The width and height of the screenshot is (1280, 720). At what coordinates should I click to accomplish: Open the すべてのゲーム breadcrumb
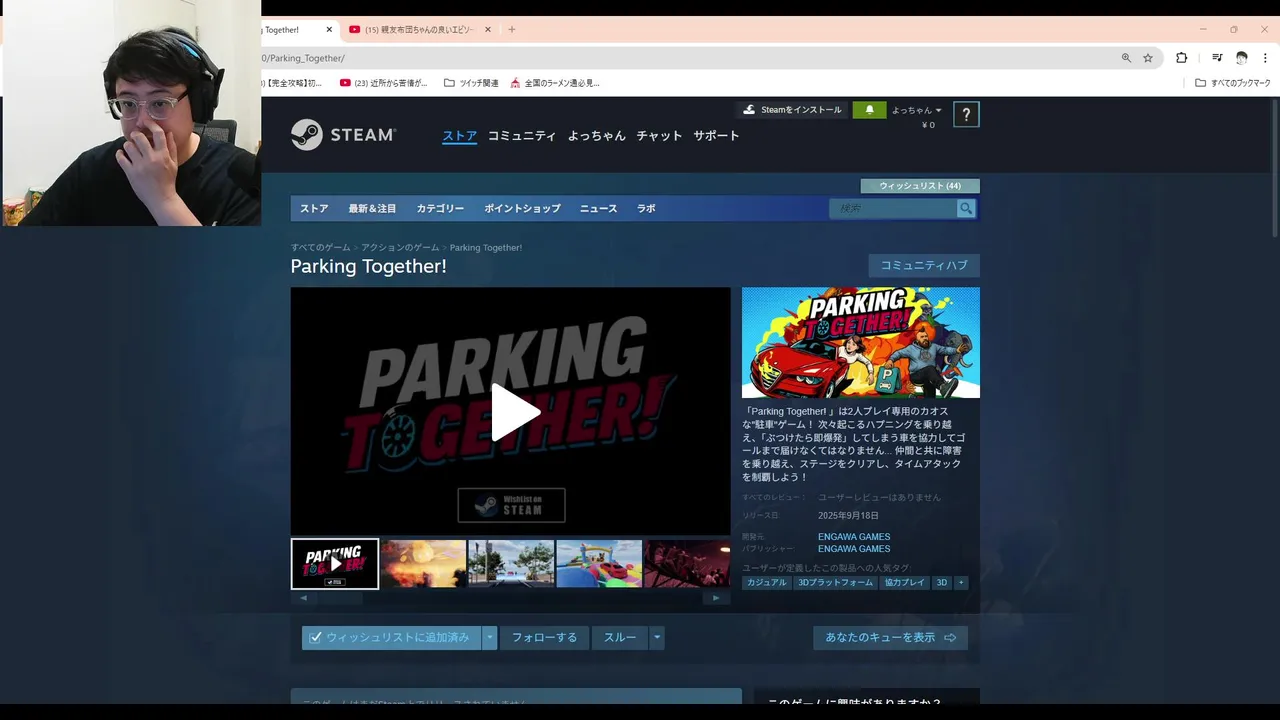pos(321,247)
